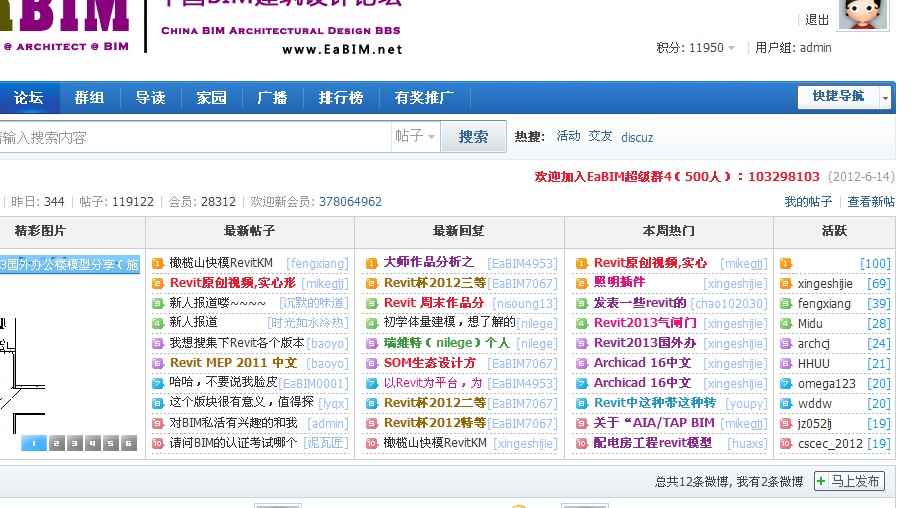915x508 pixels.
Task: Open the 导读 guide tab
Action: [151, 97]
